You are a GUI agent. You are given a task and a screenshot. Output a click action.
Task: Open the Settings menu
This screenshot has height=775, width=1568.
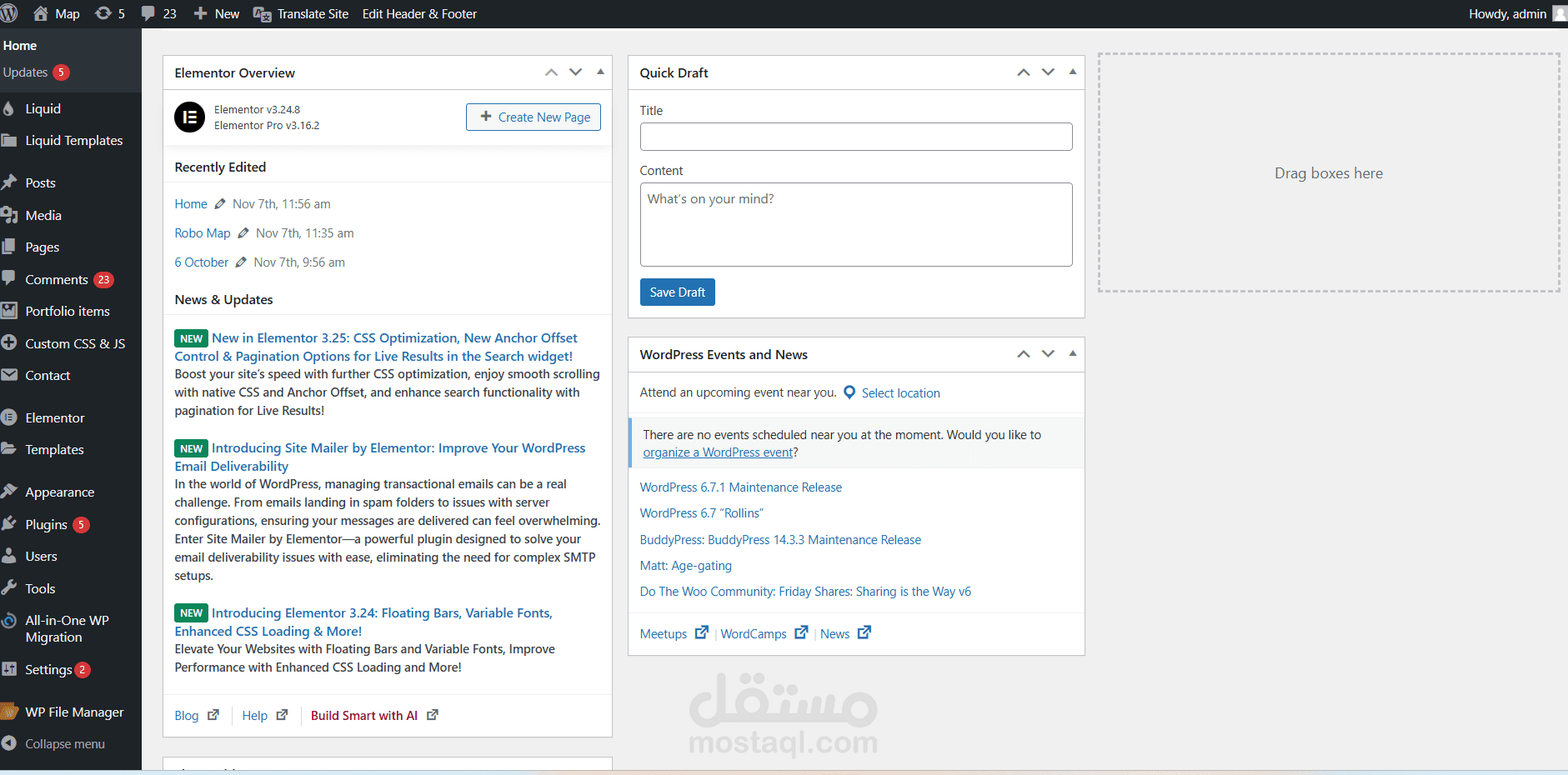(48, 669)
